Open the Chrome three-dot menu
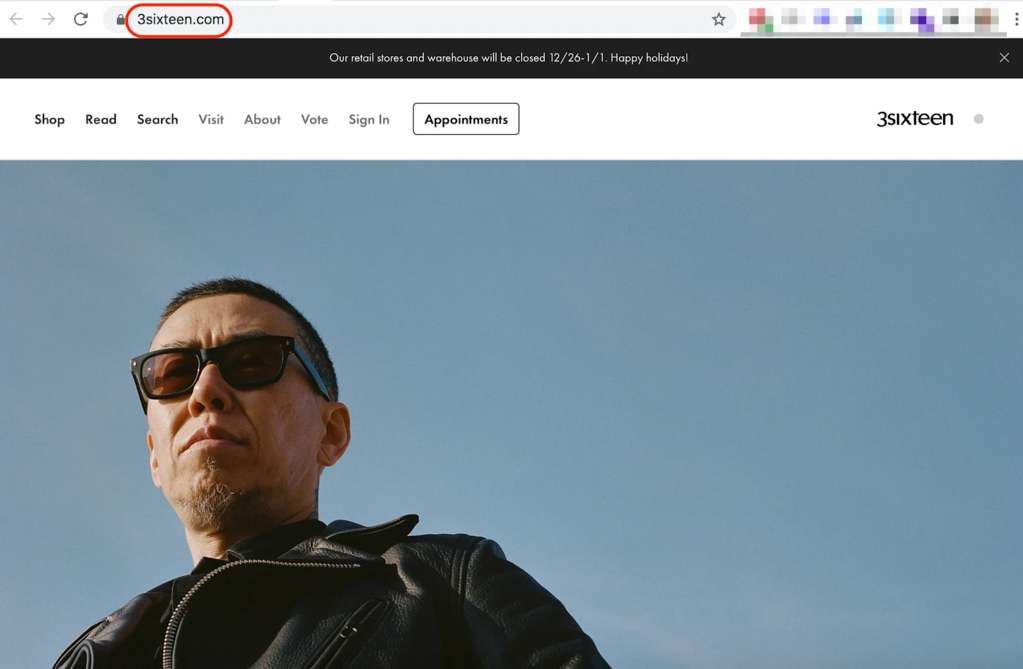This screenshot has height=669, width=1023. (1016, 20)
